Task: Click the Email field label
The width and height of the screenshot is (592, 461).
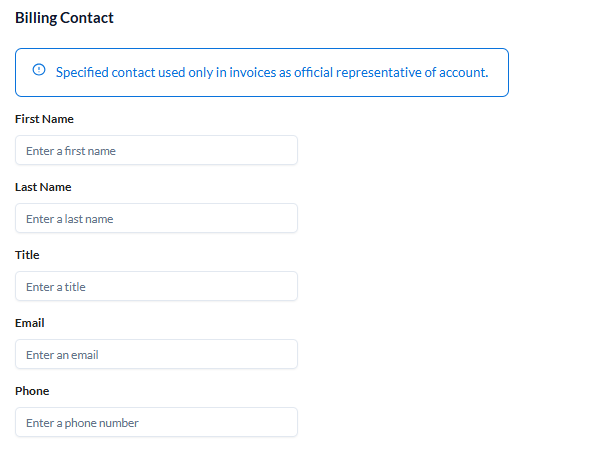Action: 30,323
